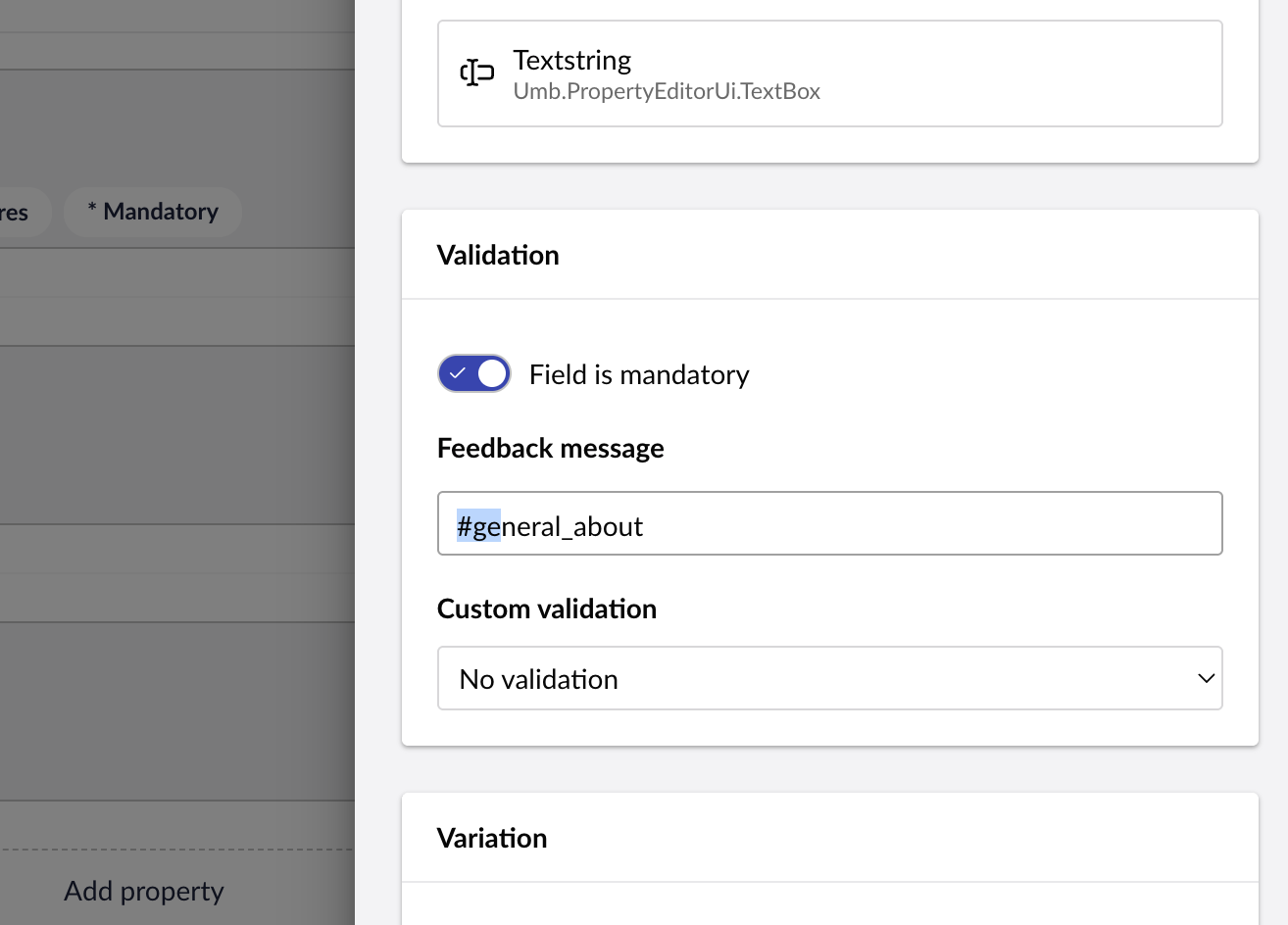Click the Mandatory tag badge

pyautogui.click(x=153, y=212)
